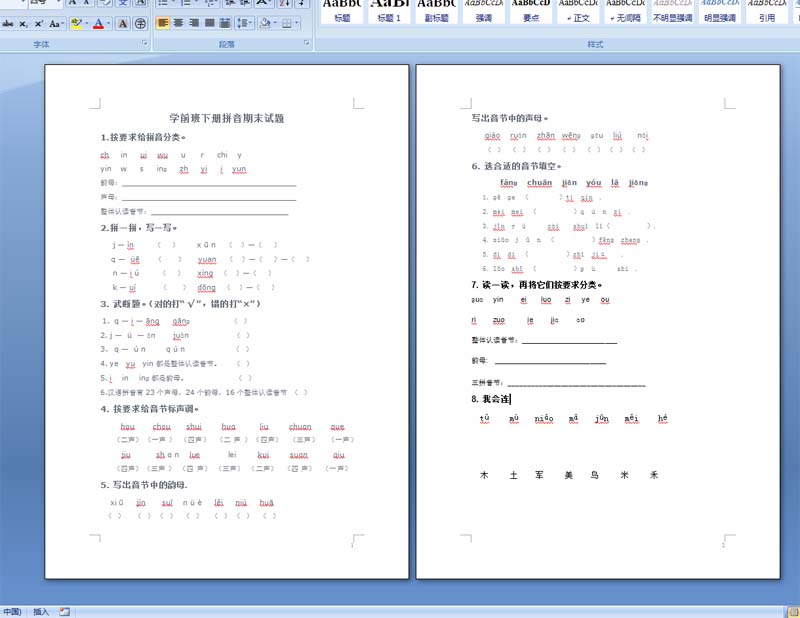
Task: Click the pinyin niǎo on page two
Action: click(x=544, y=418)
